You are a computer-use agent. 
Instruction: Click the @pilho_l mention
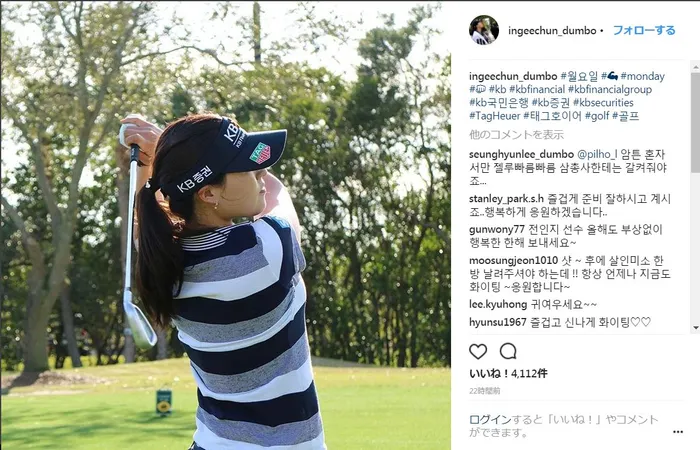pos(597,154)
